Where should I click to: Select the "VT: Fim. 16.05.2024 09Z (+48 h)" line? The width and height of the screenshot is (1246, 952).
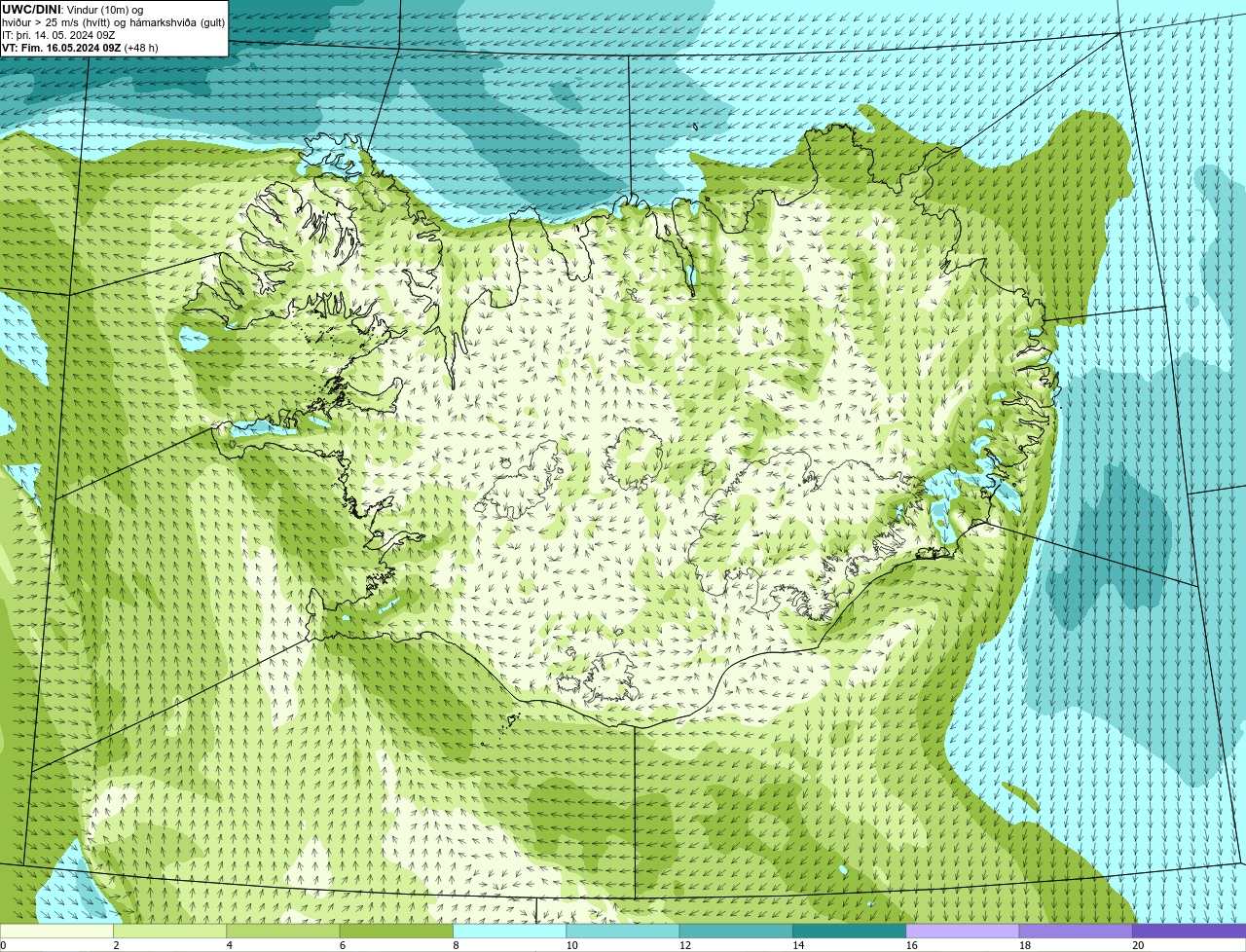80,48
